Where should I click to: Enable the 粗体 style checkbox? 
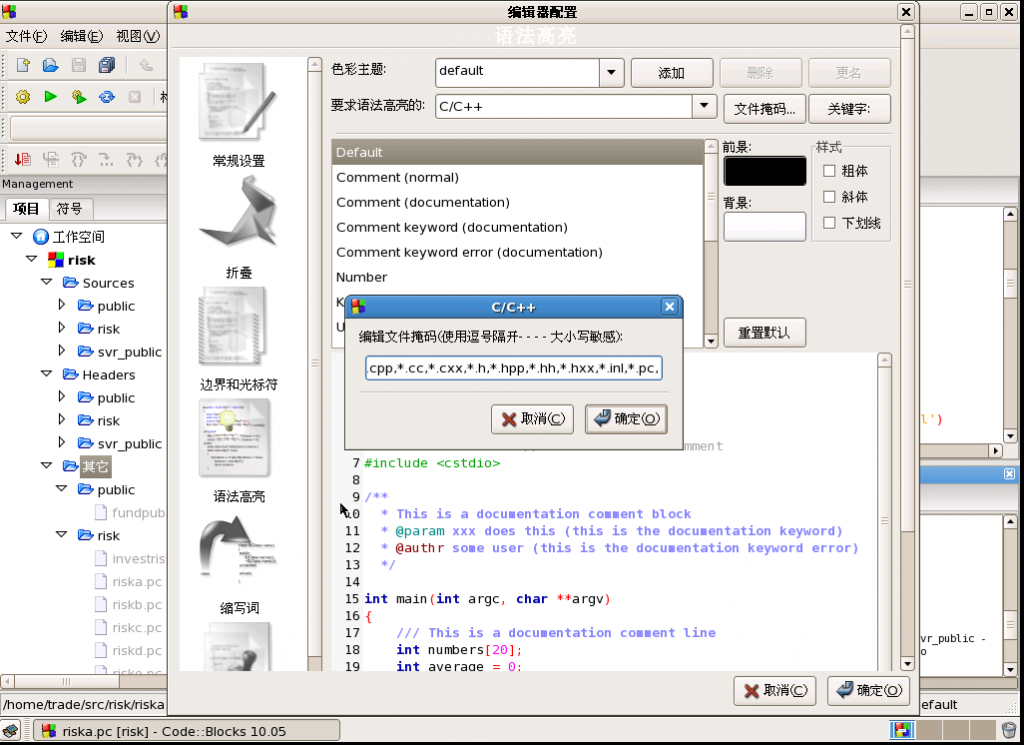[829, 171]
